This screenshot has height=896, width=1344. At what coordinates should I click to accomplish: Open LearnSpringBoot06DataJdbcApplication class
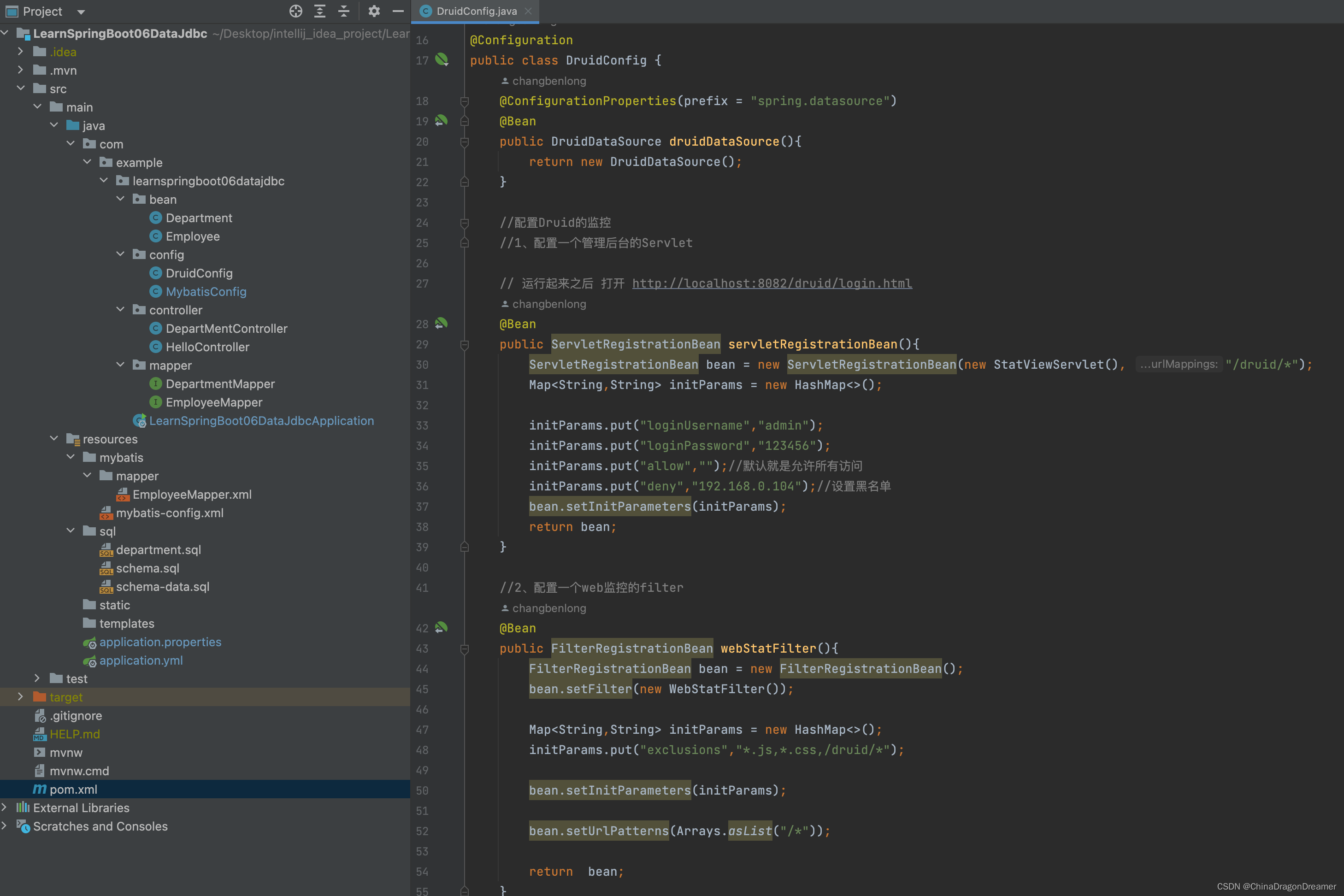[261, 420]
